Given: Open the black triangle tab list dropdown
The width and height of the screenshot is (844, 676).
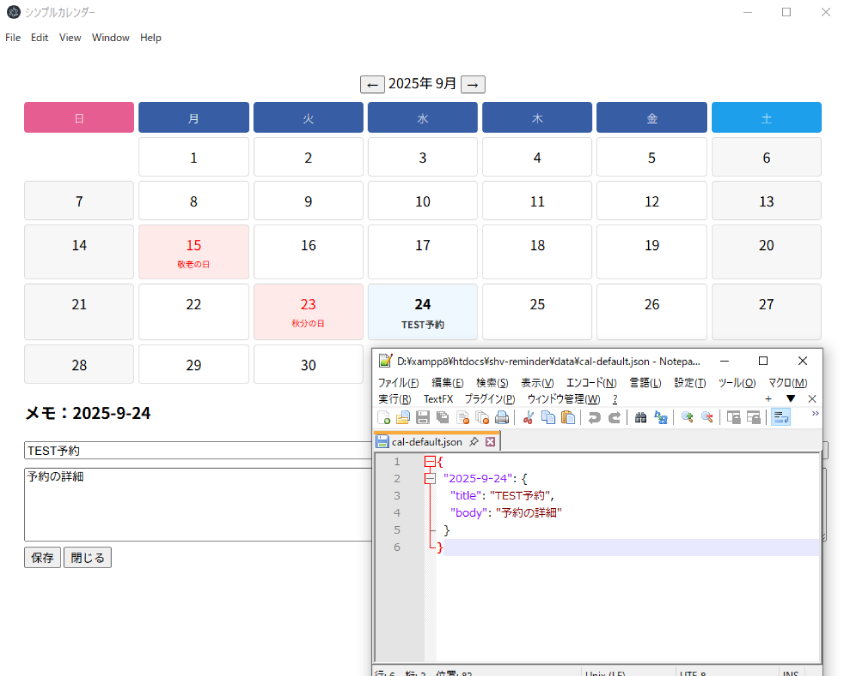Looking at the screenshot, I should 790,399.
